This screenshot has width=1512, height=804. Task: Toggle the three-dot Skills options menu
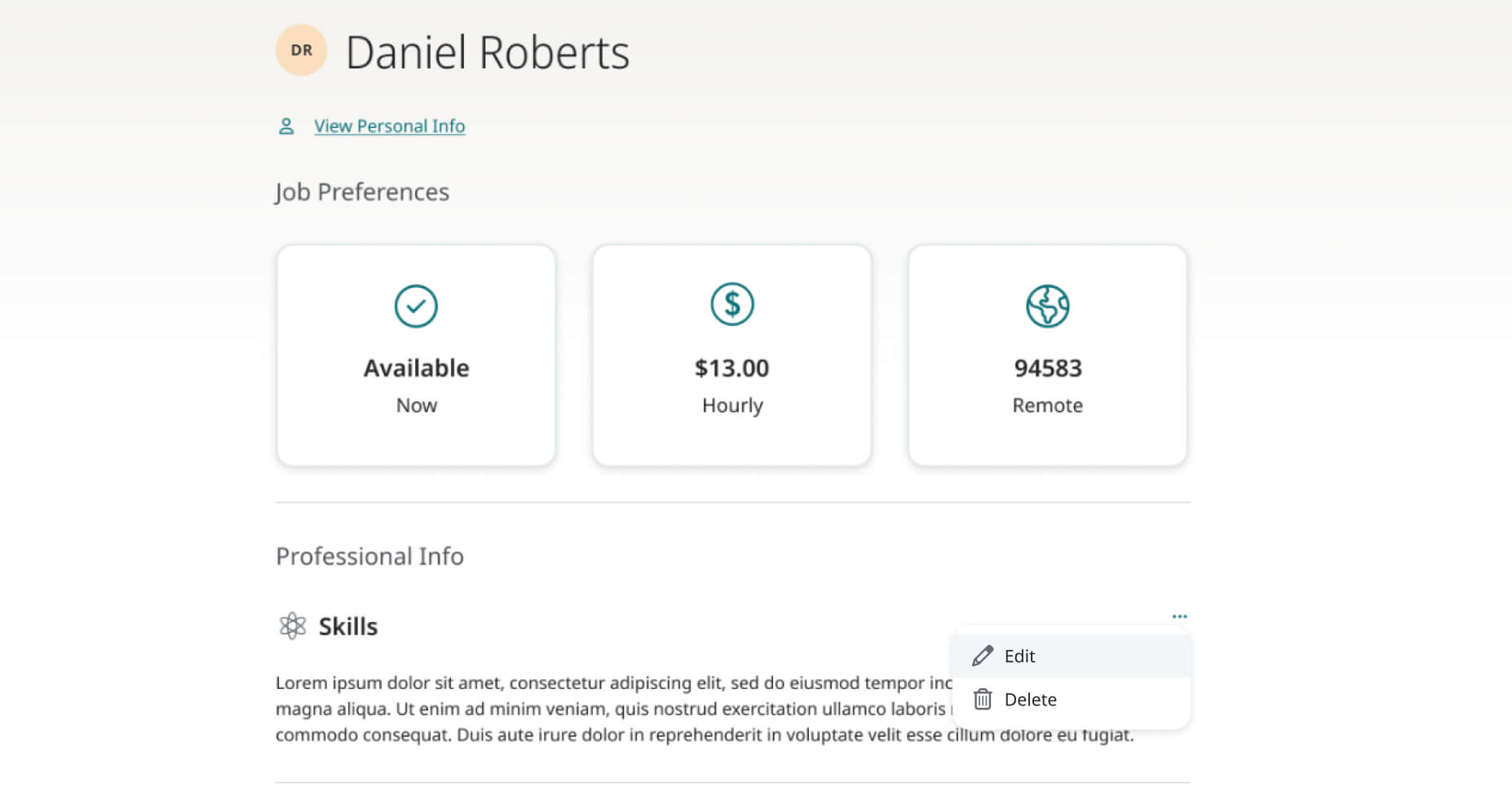click(x=1179, y=616)
